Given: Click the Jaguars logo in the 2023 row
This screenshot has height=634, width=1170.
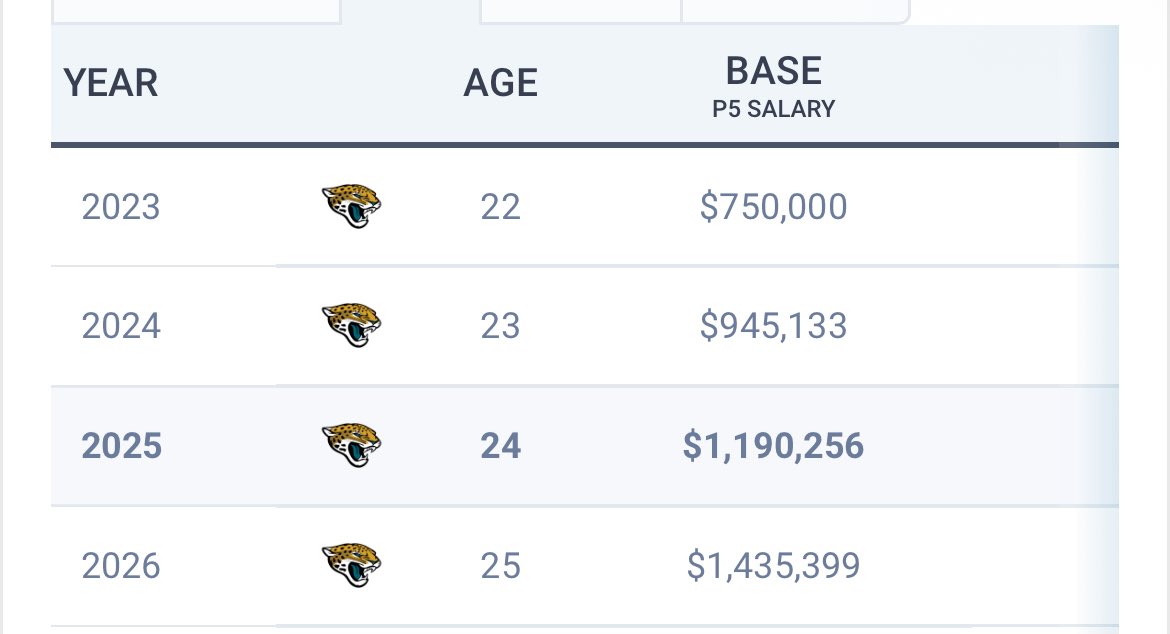Looking at the screenshot, I should (351, 206).
